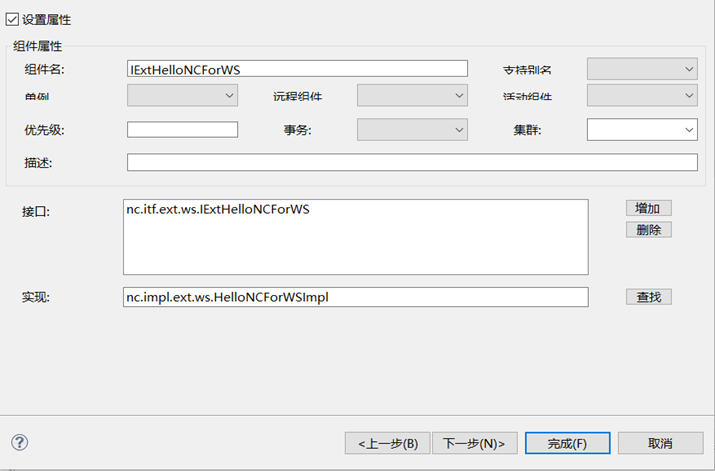Select nc.itf.ext.ws.IExtHelloNCForWS interface entry
Screen dimensions: 715x471
(x=218, y=209)
